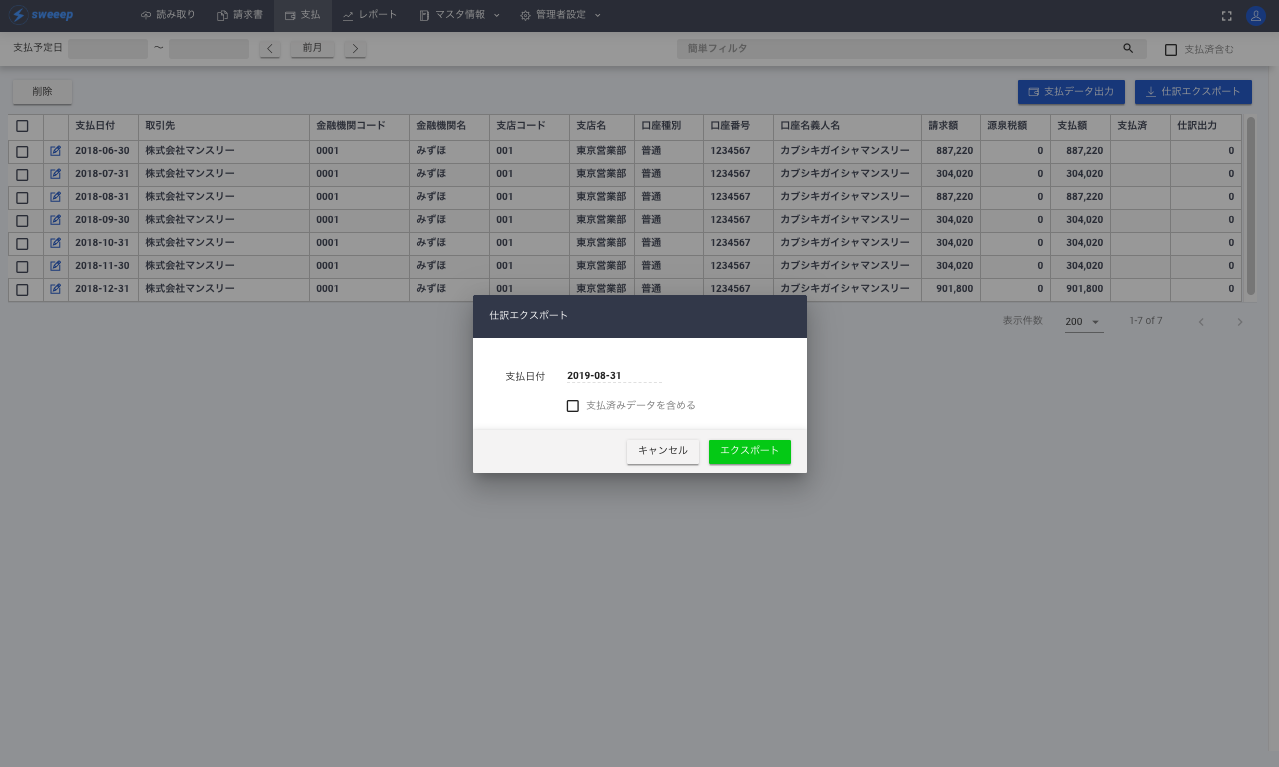The width and height of the screenshot is (1279, 767).
Task: Click edit icon for 2018-06-30 row
Action: click(56, 151)
